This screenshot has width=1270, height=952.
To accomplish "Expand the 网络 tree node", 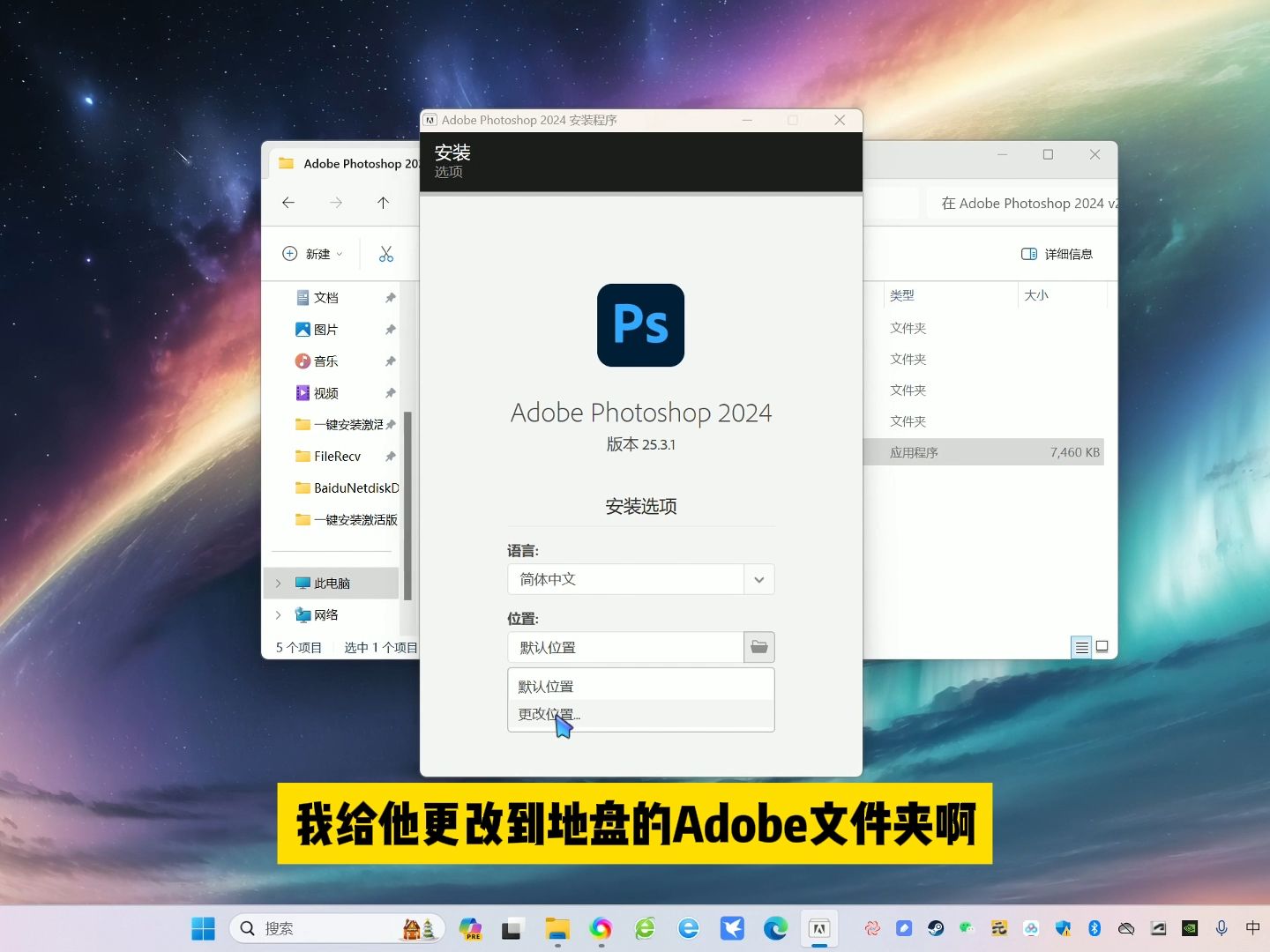I will point(279,615).
